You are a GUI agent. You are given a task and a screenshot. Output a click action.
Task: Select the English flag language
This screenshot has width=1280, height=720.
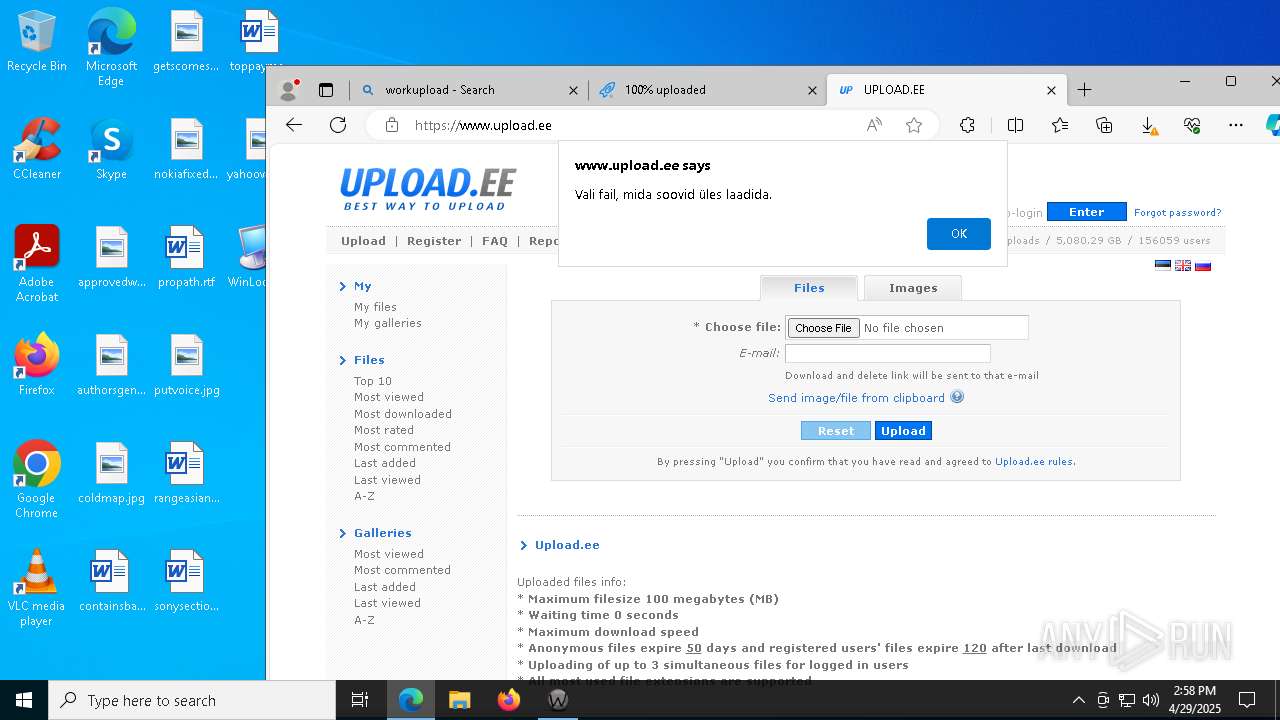1183,265
